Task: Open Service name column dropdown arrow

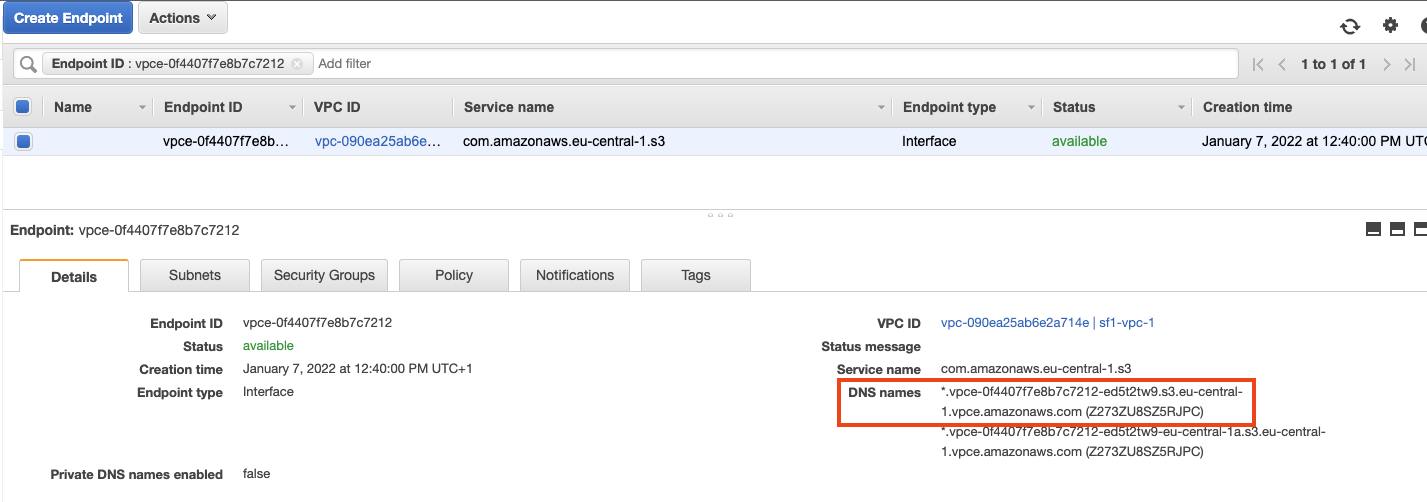Action: pyautogui.click(x=882, y=108)
